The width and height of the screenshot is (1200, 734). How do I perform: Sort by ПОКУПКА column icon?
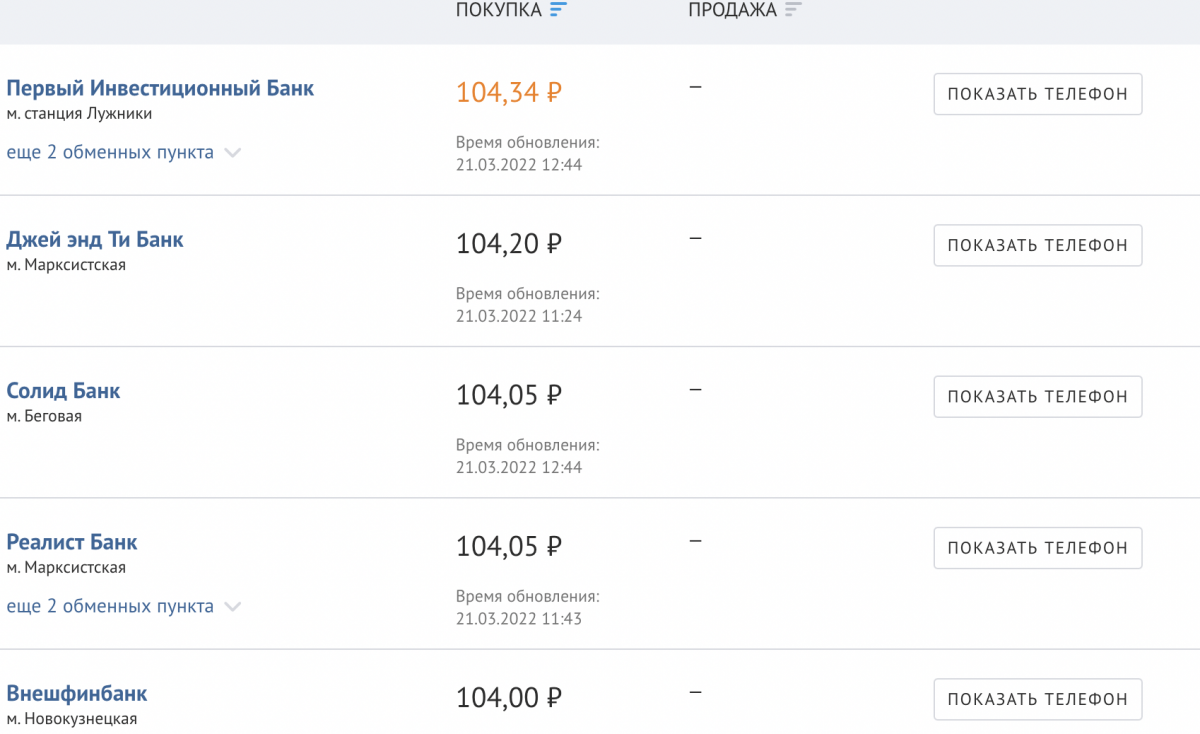(558, 10)
